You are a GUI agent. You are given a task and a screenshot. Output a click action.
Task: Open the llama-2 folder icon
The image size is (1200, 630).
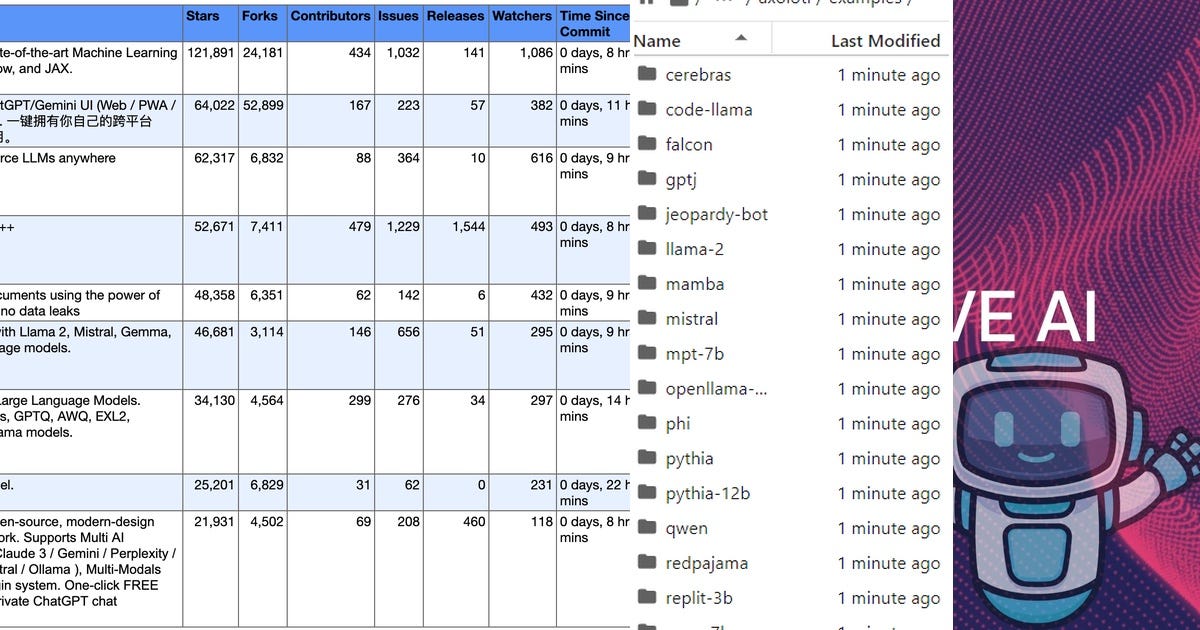tap(648, 249)
